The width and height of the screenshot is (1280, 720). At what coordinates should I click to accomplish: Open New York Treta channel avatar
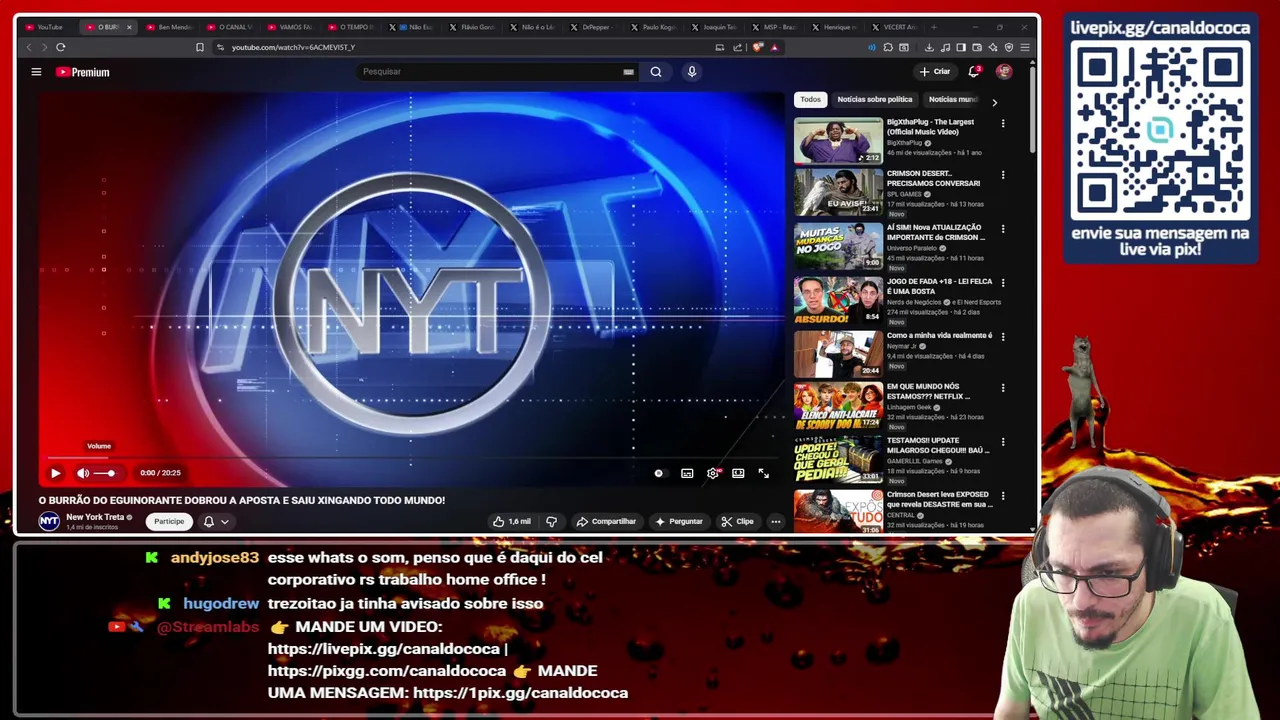[49, 521]
